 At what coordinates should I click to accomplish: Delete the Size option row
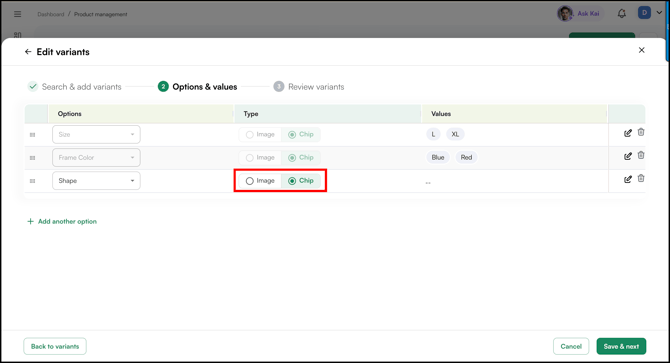tap(641, 132)
